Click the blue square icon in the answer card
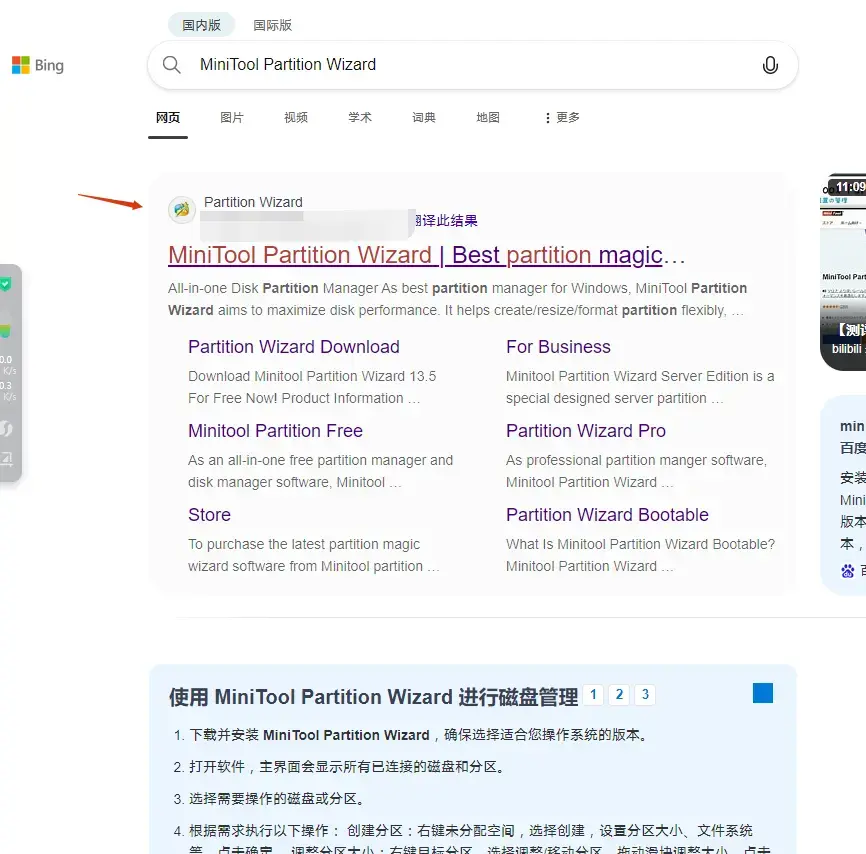Viewport: 866px width, 854px height. [763, 693]
